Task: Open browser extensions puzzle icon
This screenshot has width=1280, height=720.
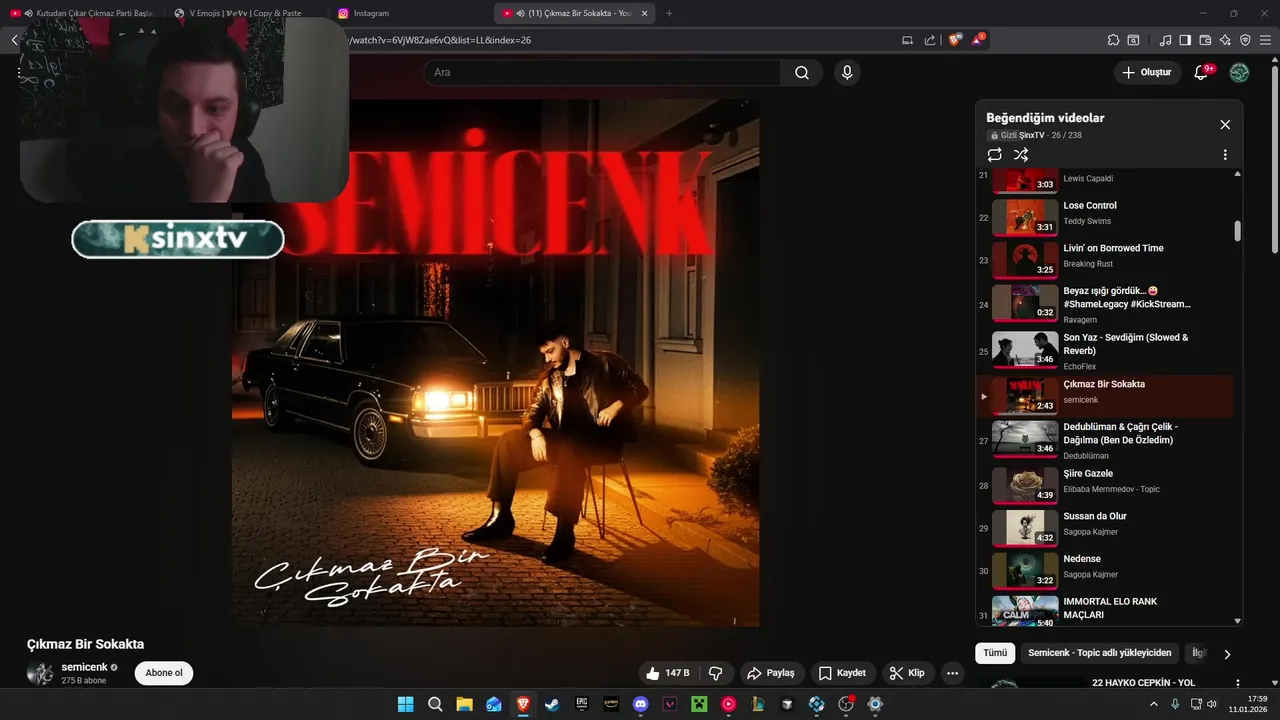Action: (x=1113, y=40)
